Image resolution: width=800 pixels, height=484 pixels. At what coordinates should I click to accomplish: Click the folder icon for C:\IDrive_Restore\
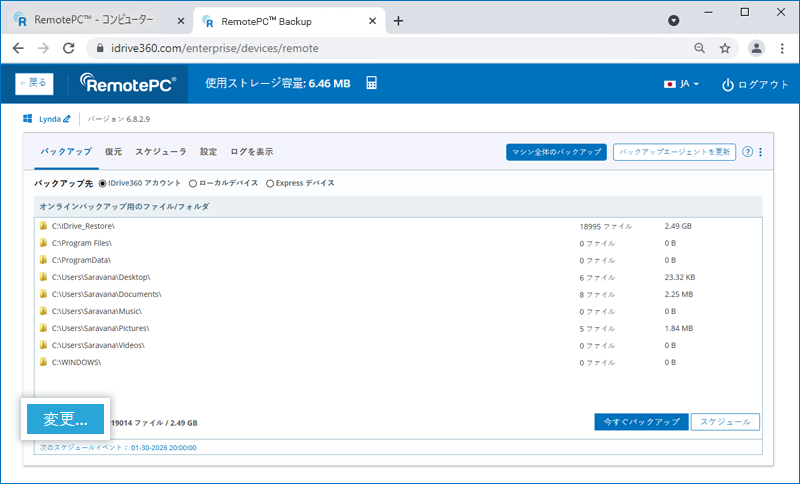43,225
